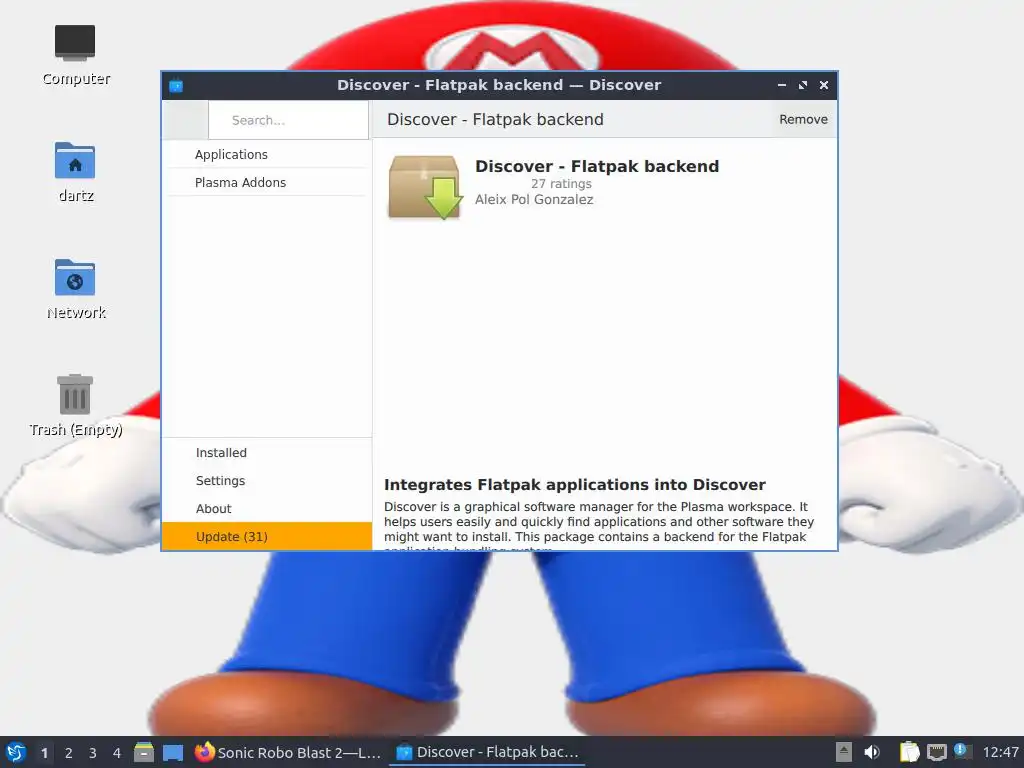Switch to workspace 3

pyautogui.click(x=93, y=753)
